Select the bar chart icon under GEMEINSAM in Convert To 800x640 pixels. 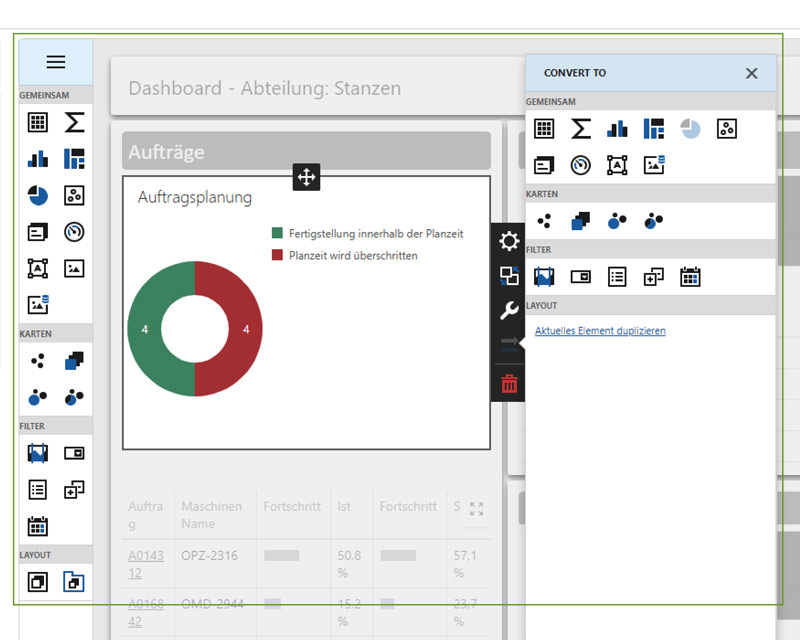[x=617, y=128]
